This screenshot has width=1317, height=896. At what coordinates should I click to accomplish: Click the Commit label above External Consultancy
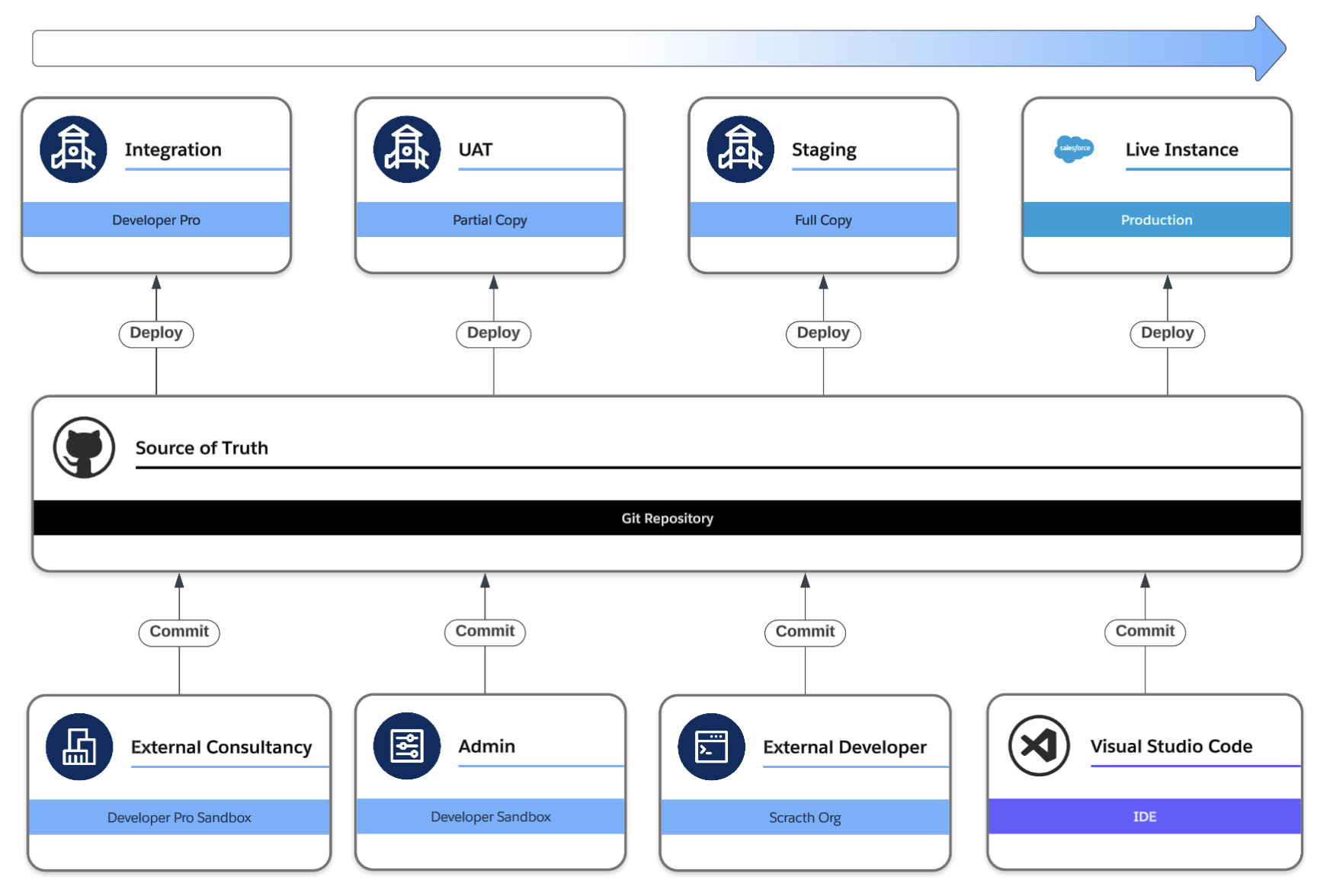pyautogui.click(x=179, y=632)
